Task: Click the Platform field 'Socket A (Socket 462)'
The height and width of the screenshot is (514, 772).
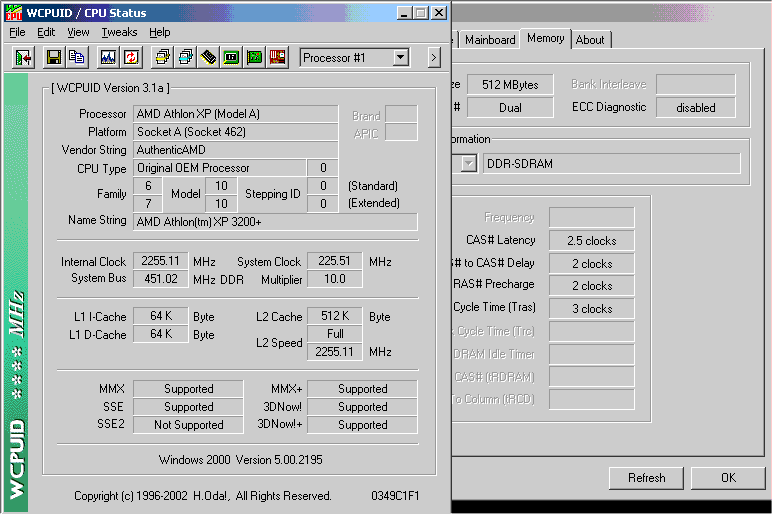Action: click(235, 132)
